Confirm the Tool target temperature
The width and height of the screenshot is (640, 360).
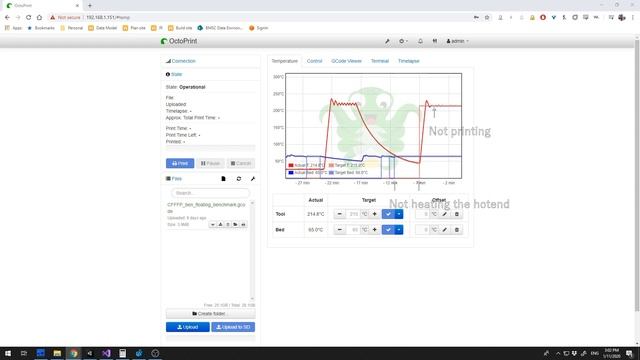coord(388,214)
